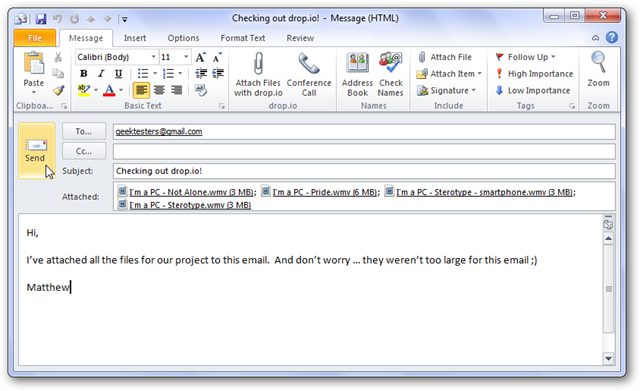
Task: Click the Previous Item up arrow
Action: (x=91, y=19)
